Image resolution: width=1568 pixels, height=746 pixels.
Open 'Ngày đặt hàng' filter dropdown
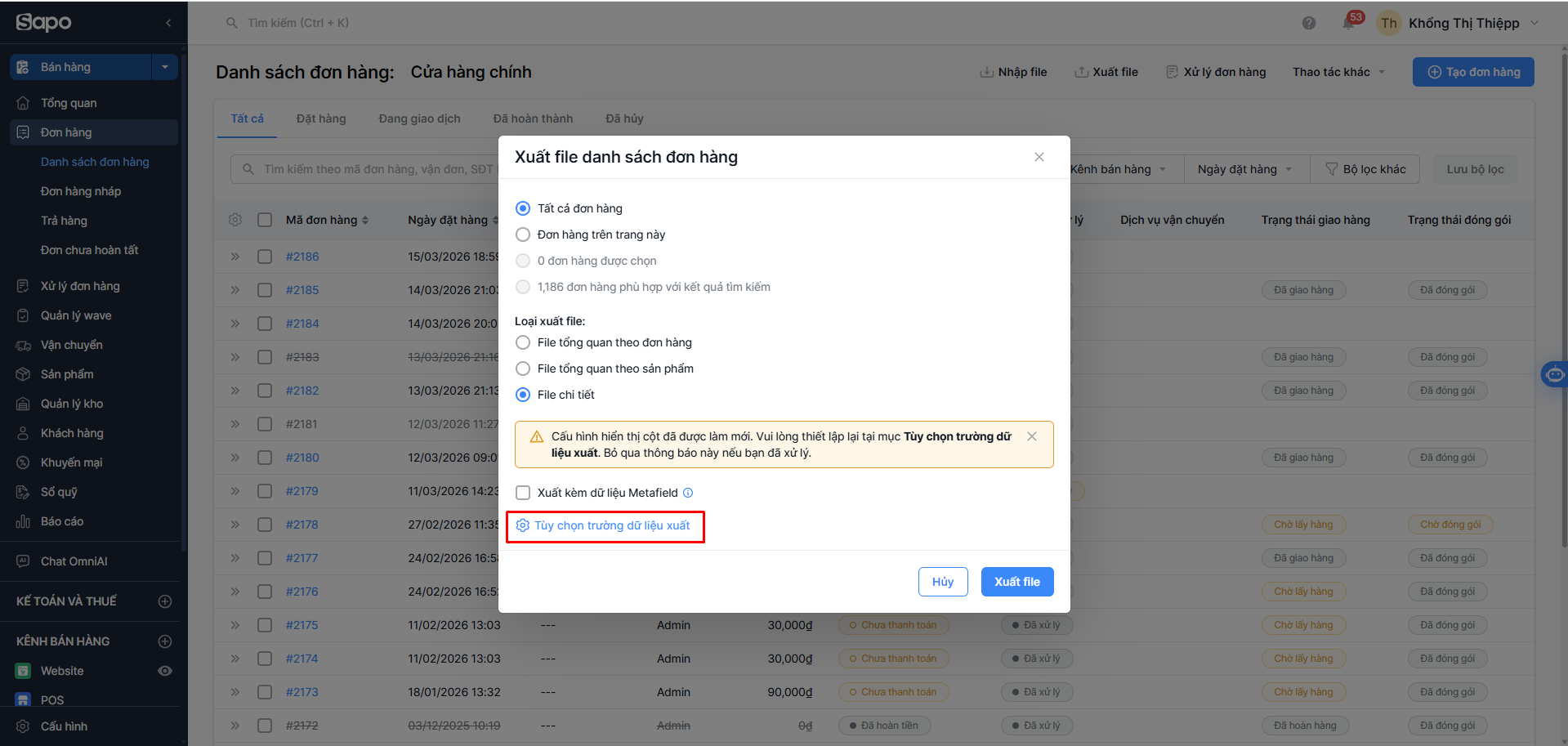coord(1244,169)
